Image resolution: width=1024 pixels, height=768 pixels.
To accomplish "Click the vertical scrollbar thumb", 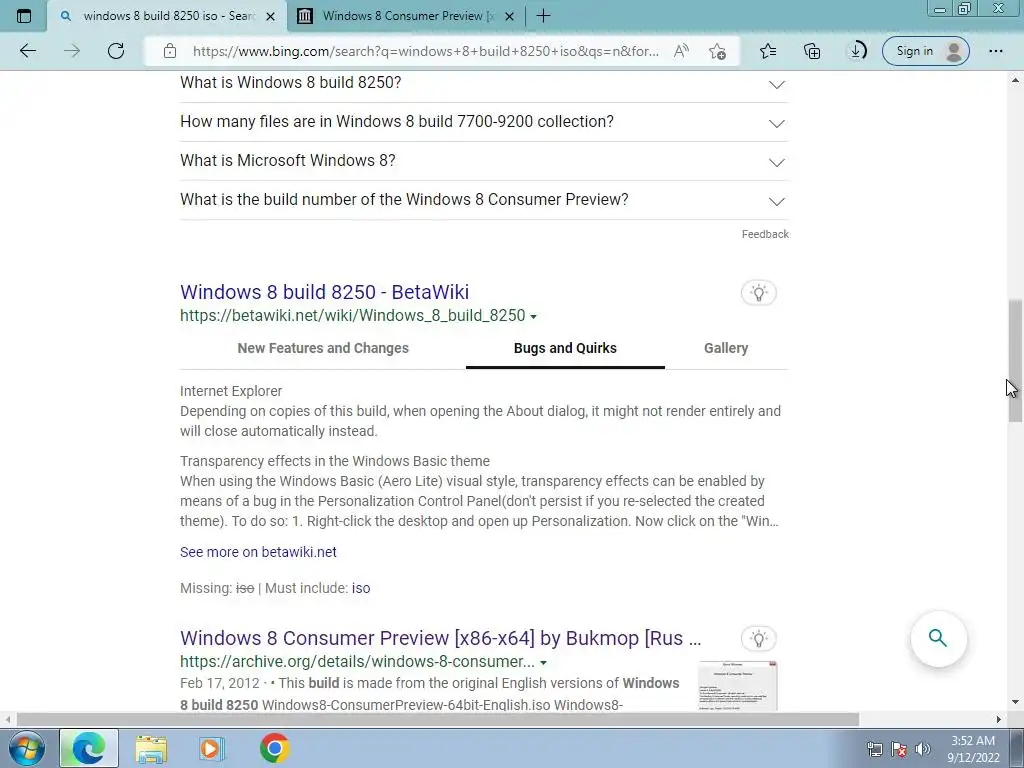I will [1015, 361].
